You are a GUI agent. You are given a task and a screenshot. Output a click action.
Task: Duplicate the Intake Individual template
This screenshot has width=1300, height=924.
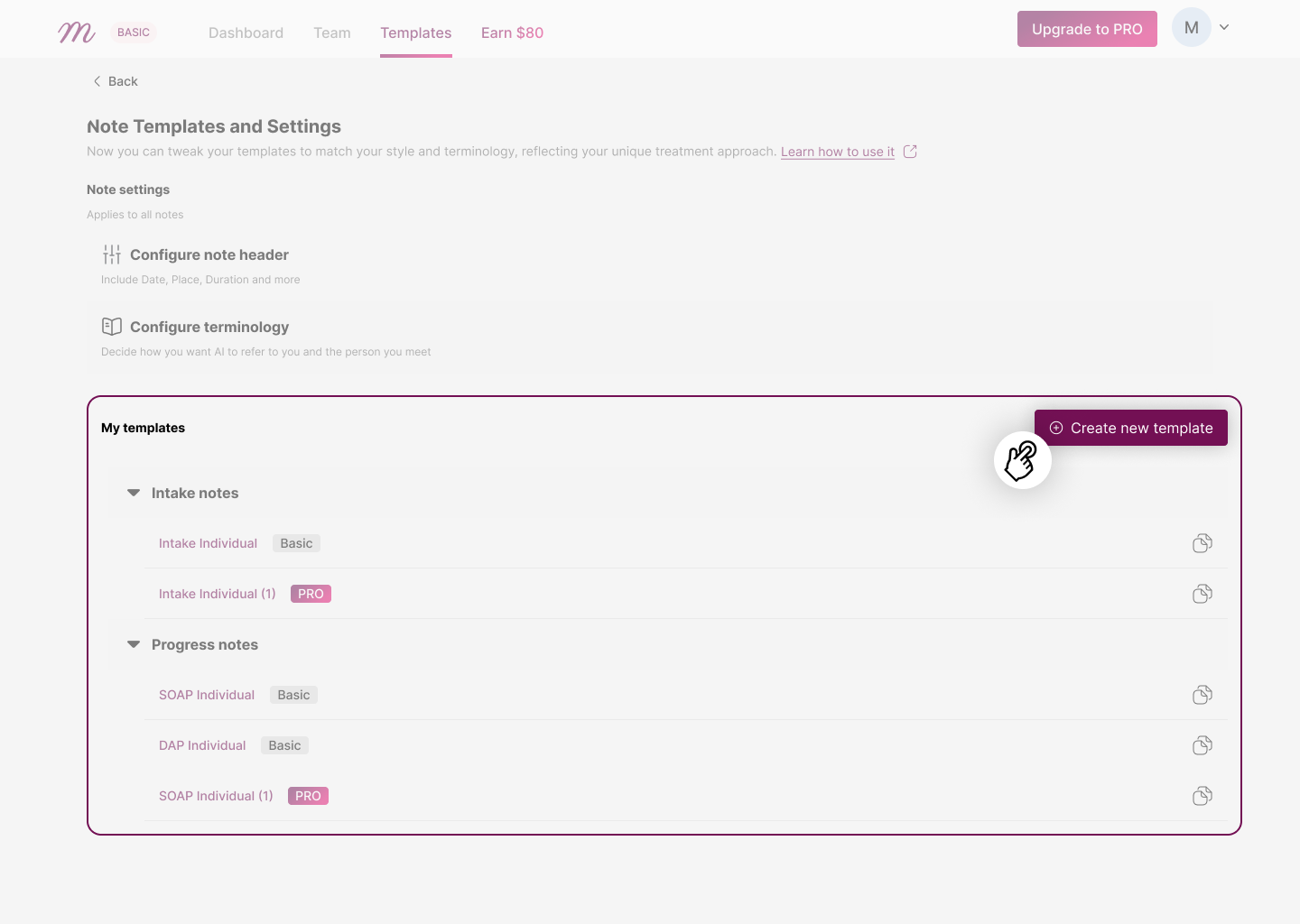click(1202, 543)
